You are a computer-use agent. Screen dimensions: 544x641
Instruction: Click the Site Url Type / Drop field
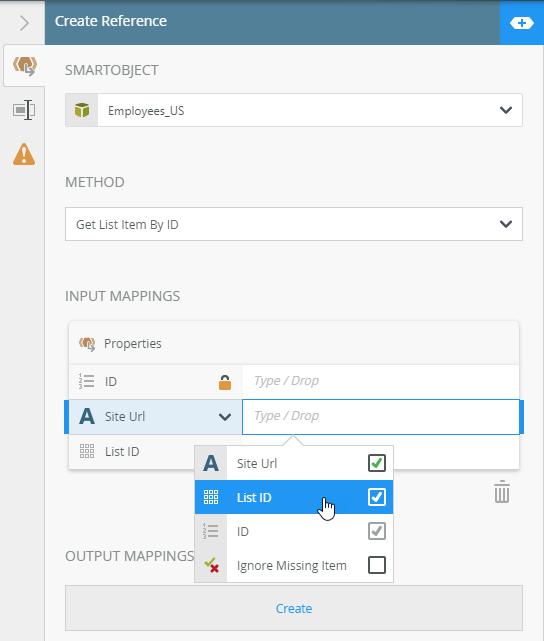coord(381,417)
